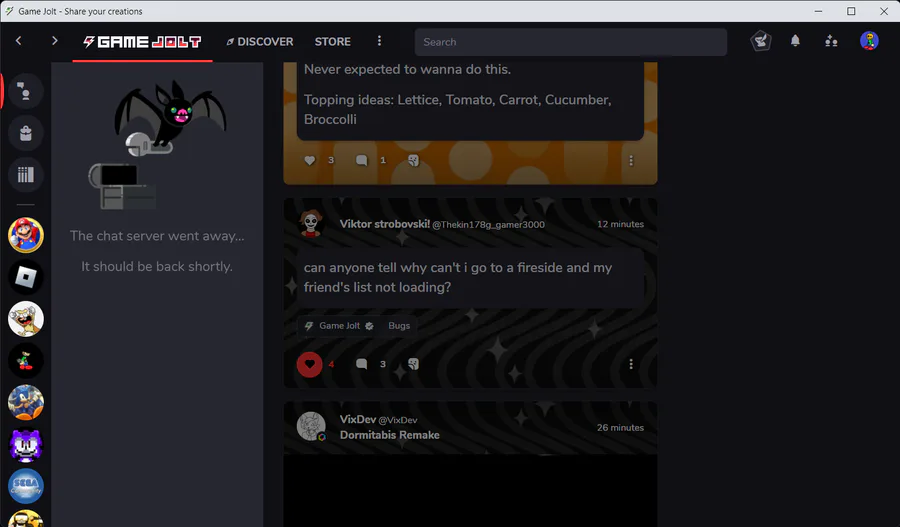Image resolution: width=900 pixels, height=527 pixels.
Task: Open the Game Jolt community tag
Action: pyautogui.click(x=339, y=326)
